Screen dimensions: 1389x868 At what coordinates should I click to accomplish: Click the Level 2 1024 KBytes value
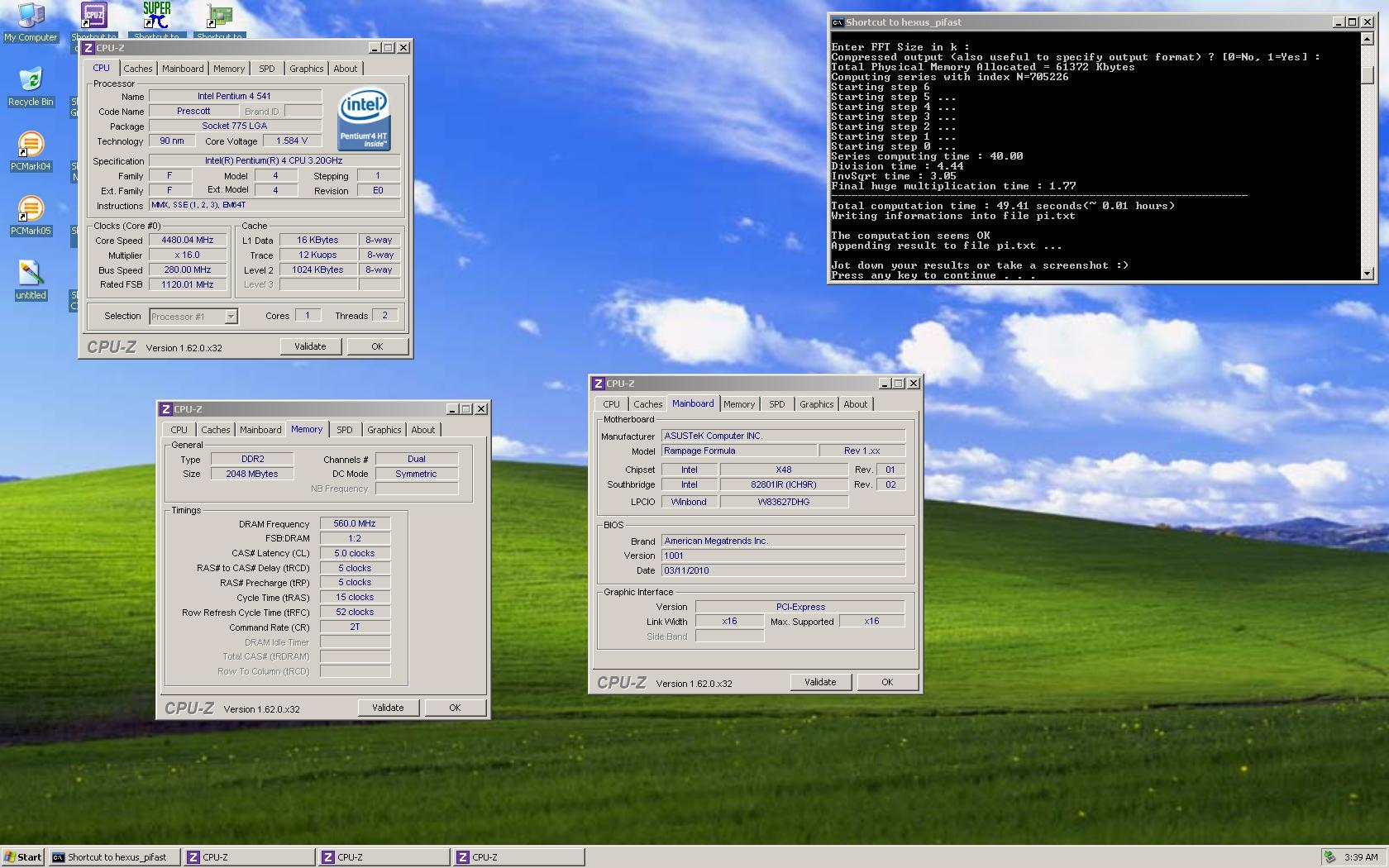pos(318,270)
